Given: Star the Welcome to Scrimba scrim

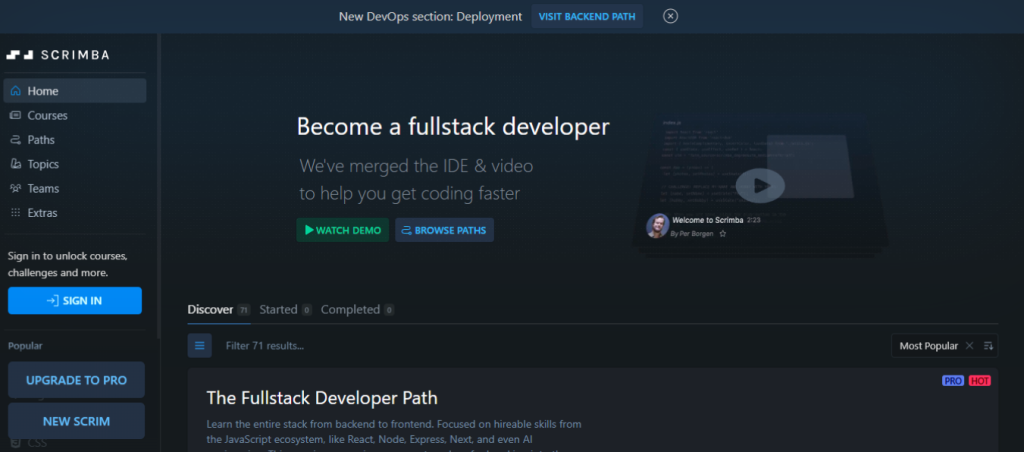Looking at the screenshot, I should click(x=723, y=234).
